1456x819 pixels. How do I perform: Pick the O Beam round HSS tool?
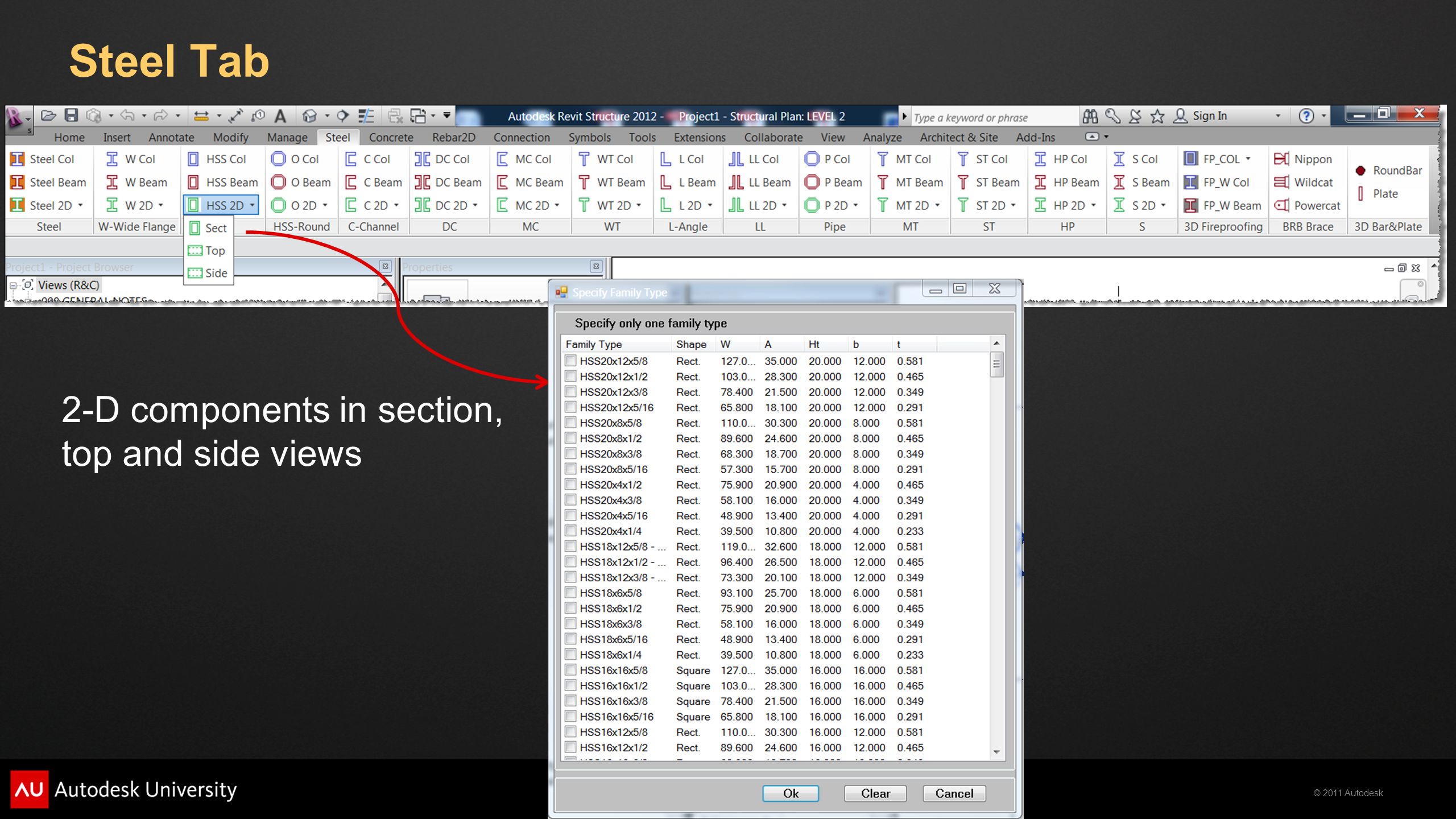coord(301,183)
